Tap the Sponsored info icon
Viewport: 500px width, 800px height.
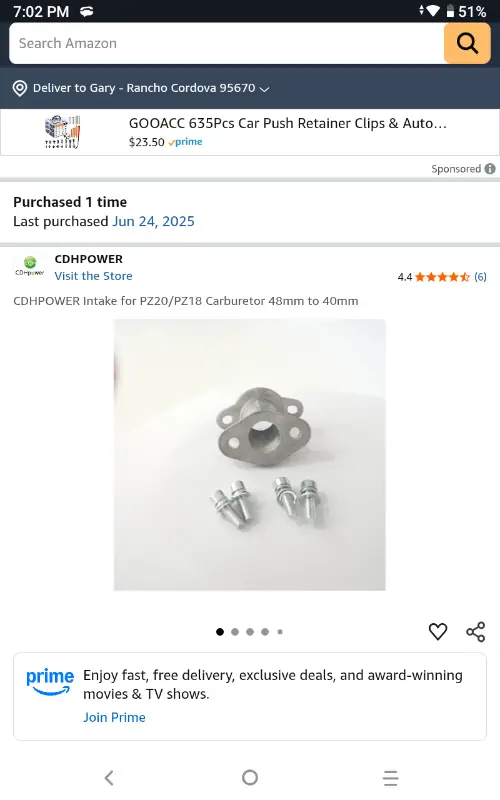(490, 169)
